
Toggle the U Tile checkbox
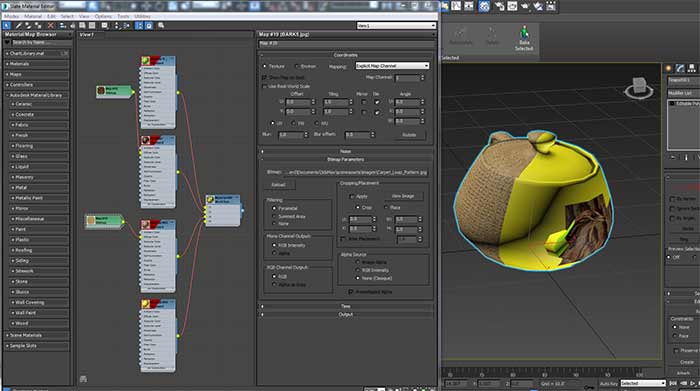coord(377,102)
